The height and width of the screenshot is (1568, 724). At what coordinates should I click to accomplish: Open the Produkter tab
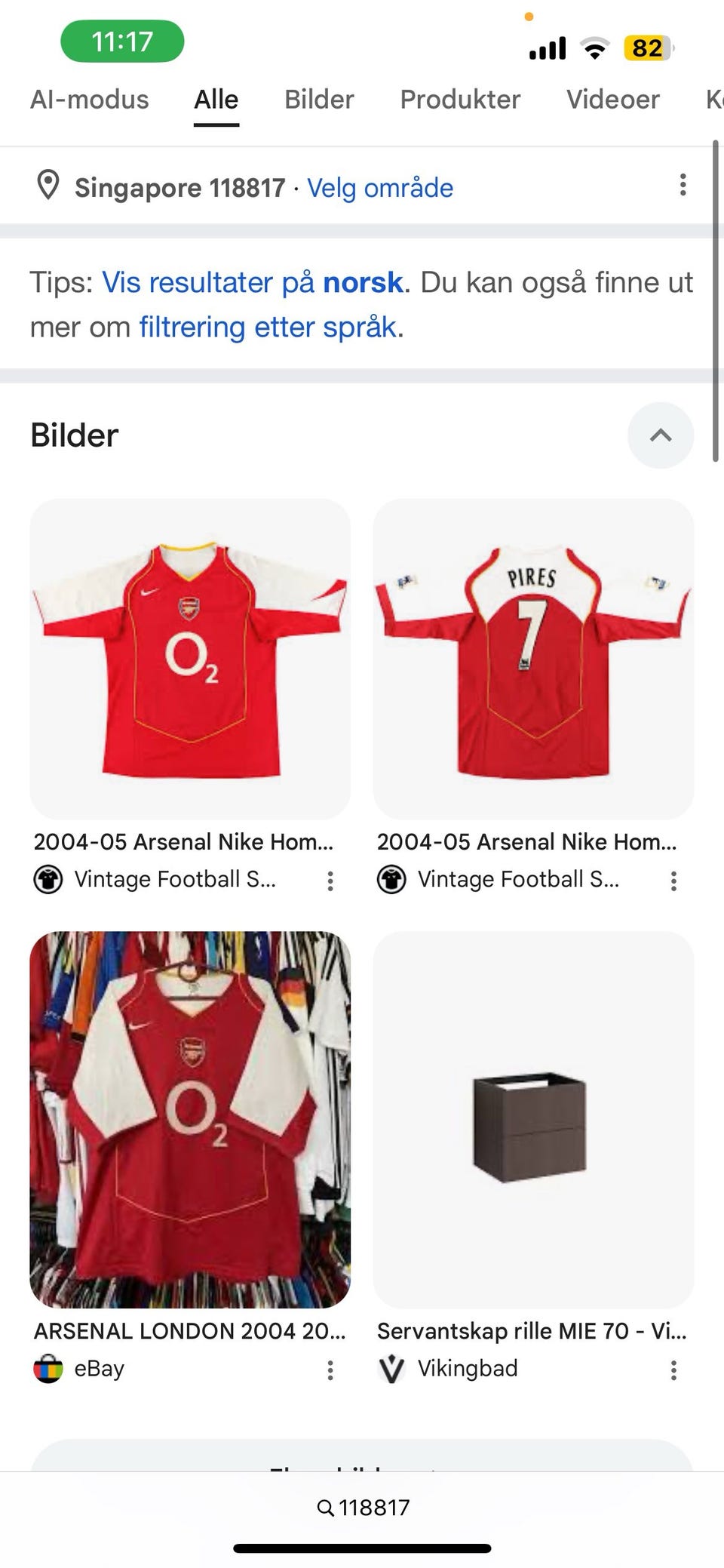(460, 100)
